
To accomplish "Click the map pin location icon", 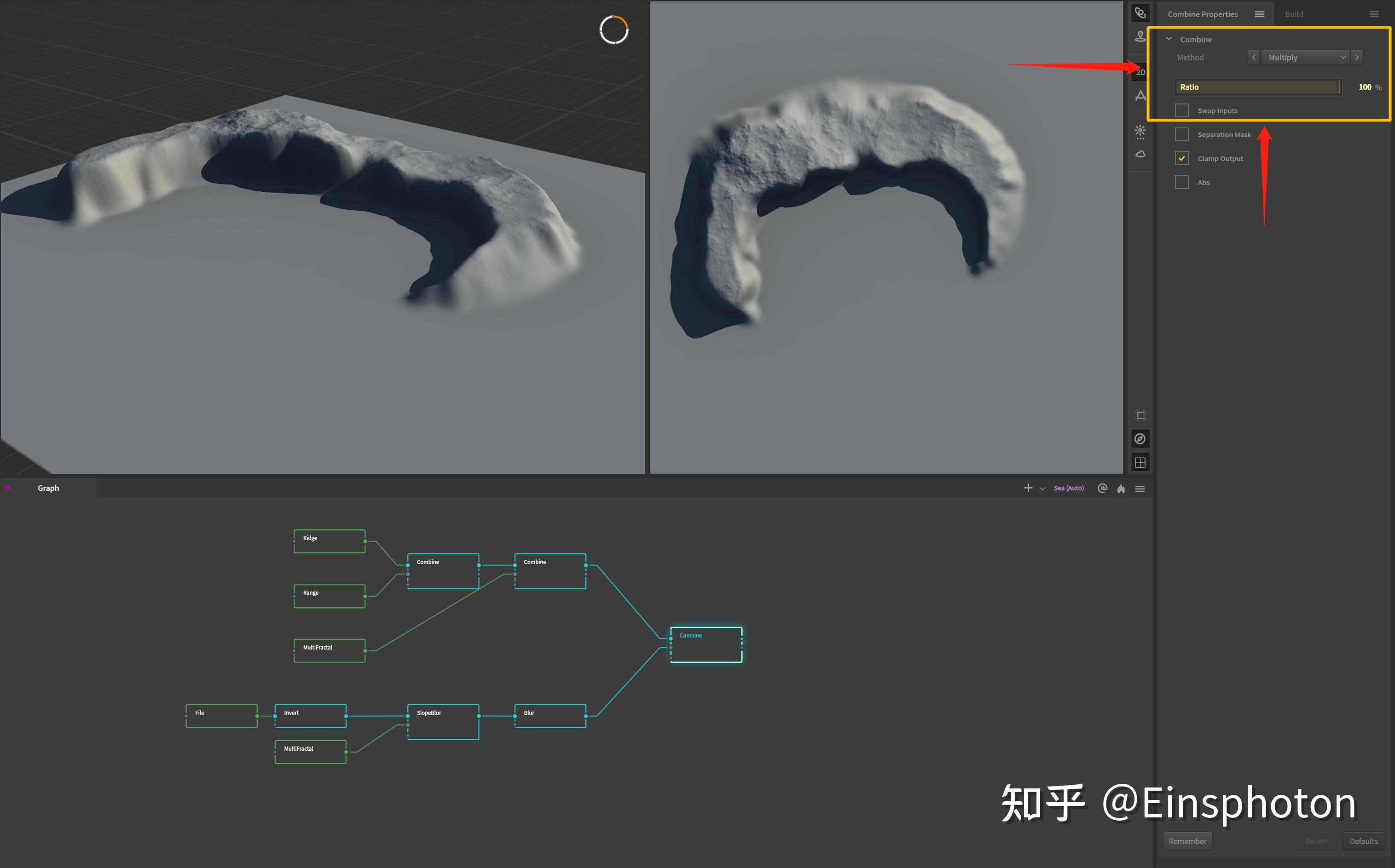I will pyautogui.click(x=1140, y=37).
